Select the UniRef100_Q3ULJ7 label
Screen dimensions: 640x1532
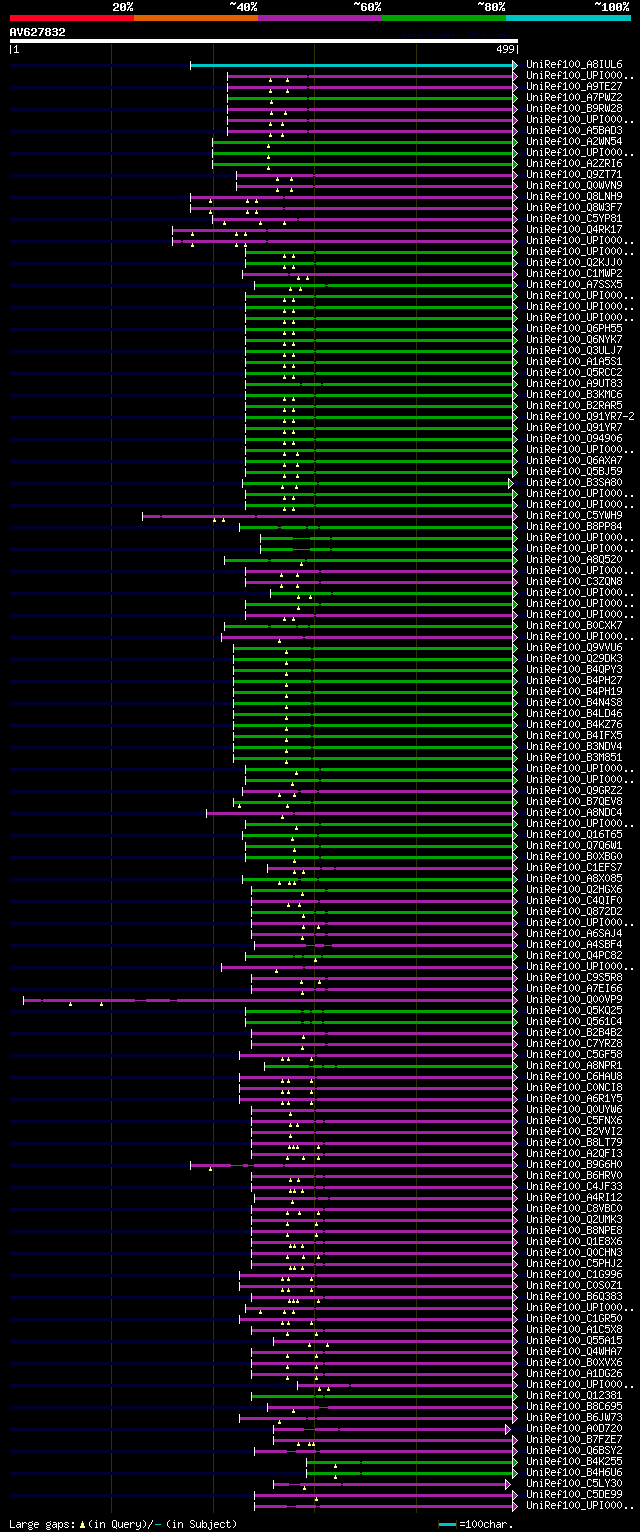click(574, 351)
